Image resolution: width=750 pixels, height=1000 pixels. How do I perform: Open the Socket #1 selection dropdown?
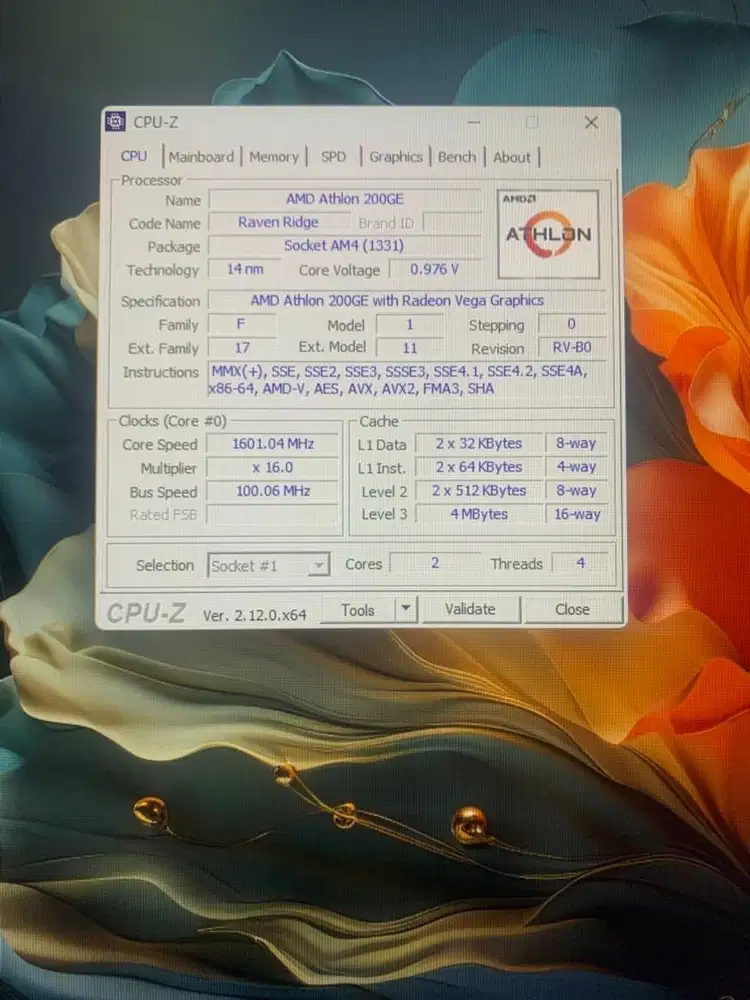[x=268, y=565]
